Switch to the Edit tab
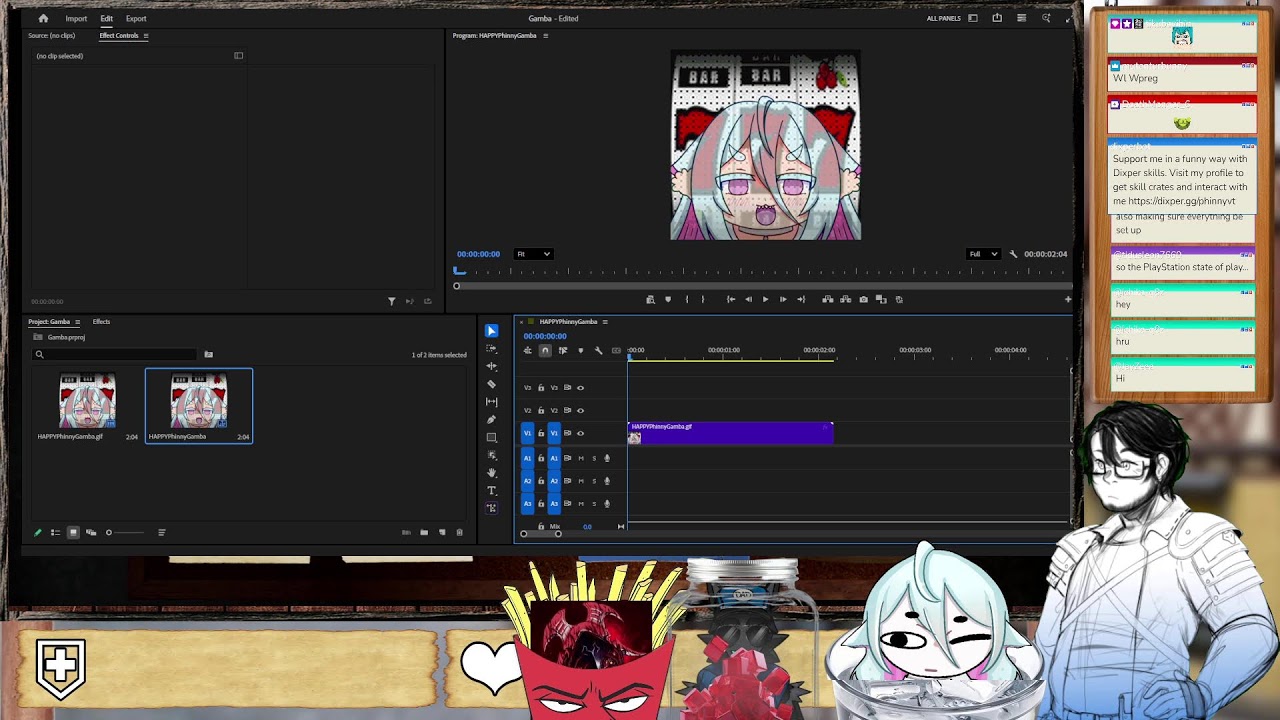 click(x=106, y=18)
